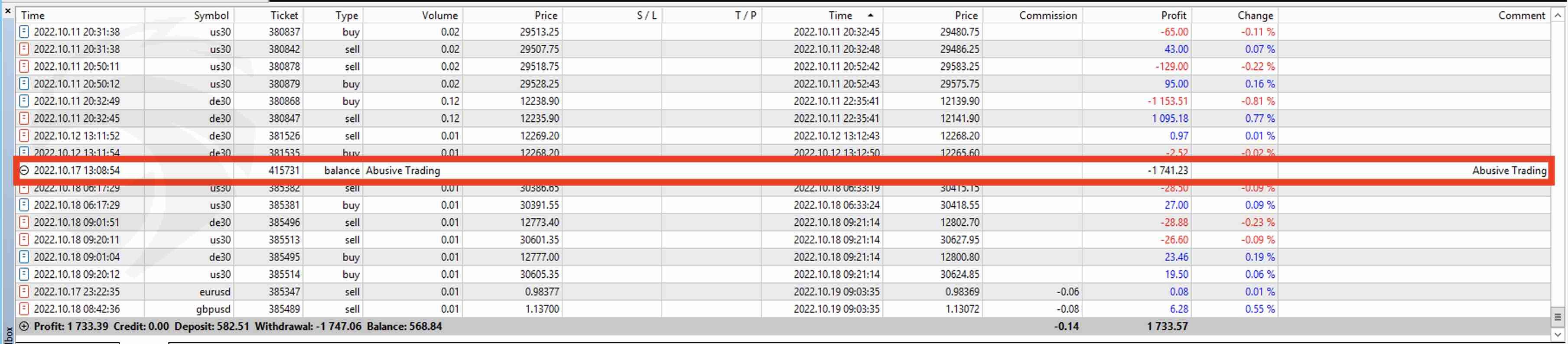Select the loss value -1 153.51
The height and width of the screenshot is (344, 1568).
click(1168, 101)
